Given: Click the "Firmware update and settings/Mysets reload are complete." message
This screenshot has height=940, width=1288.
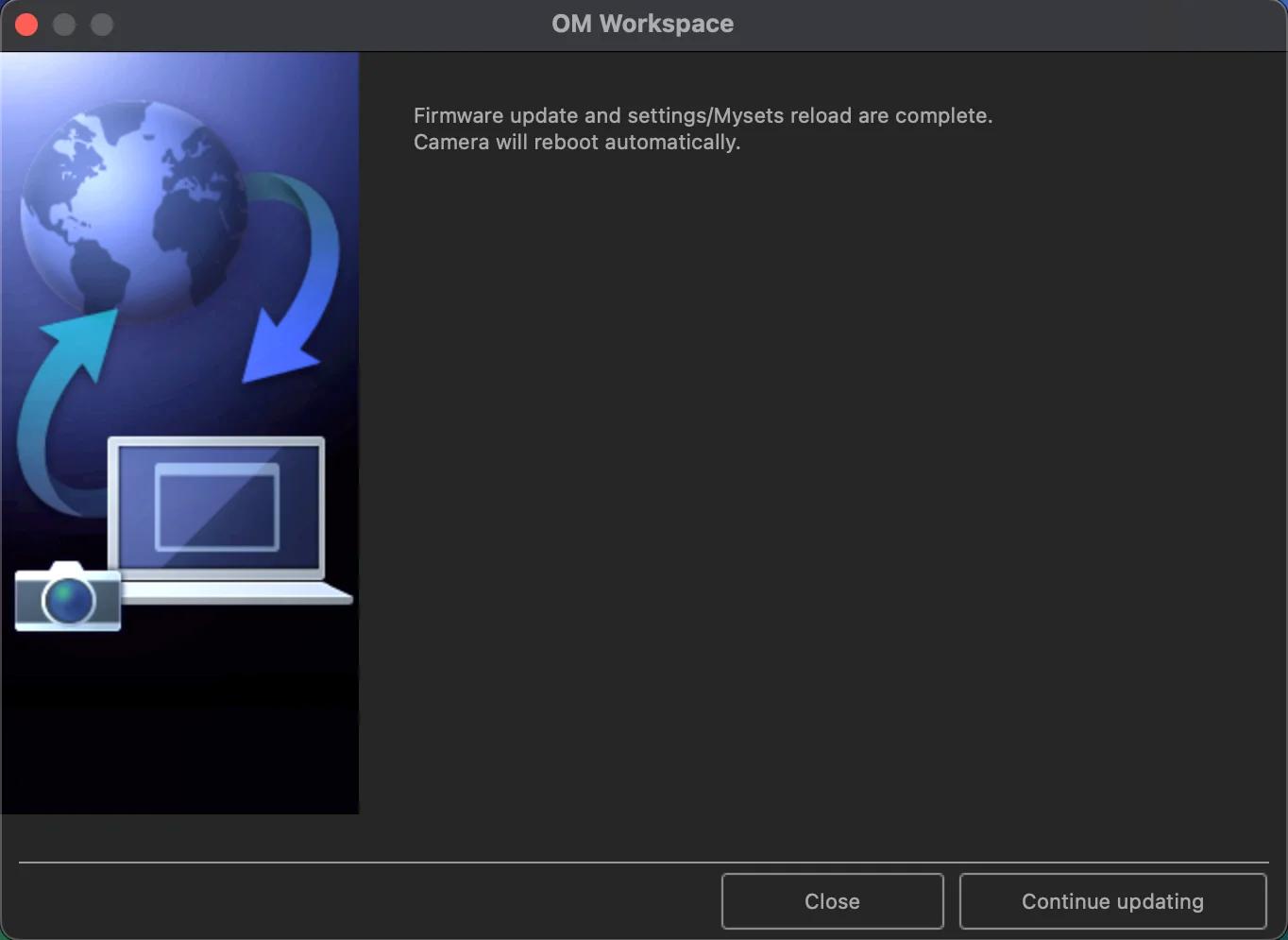Looking at the screenshot, I should [703, 115].
